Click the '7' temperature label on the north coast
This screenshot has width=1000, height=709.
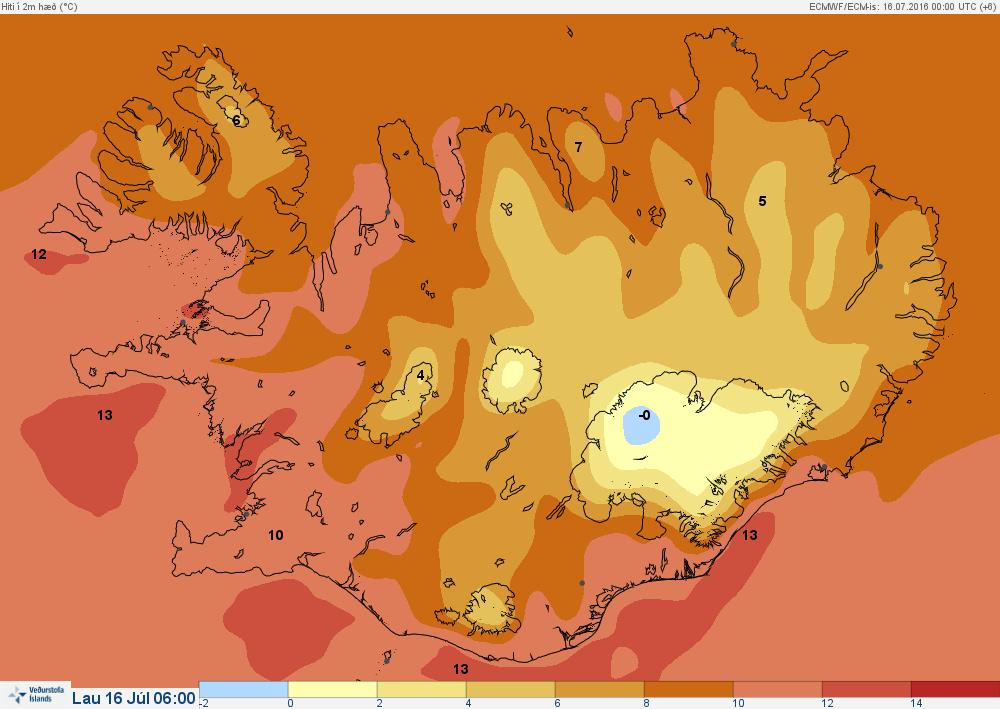[578, 147]
